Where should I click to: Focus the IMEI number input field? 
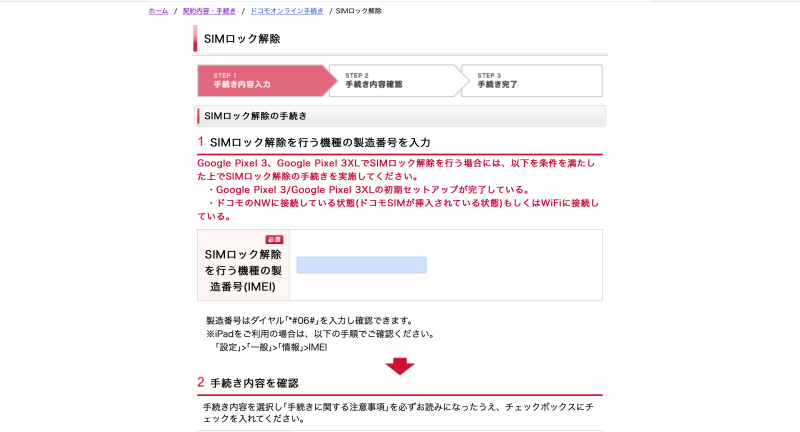[361, 265]
